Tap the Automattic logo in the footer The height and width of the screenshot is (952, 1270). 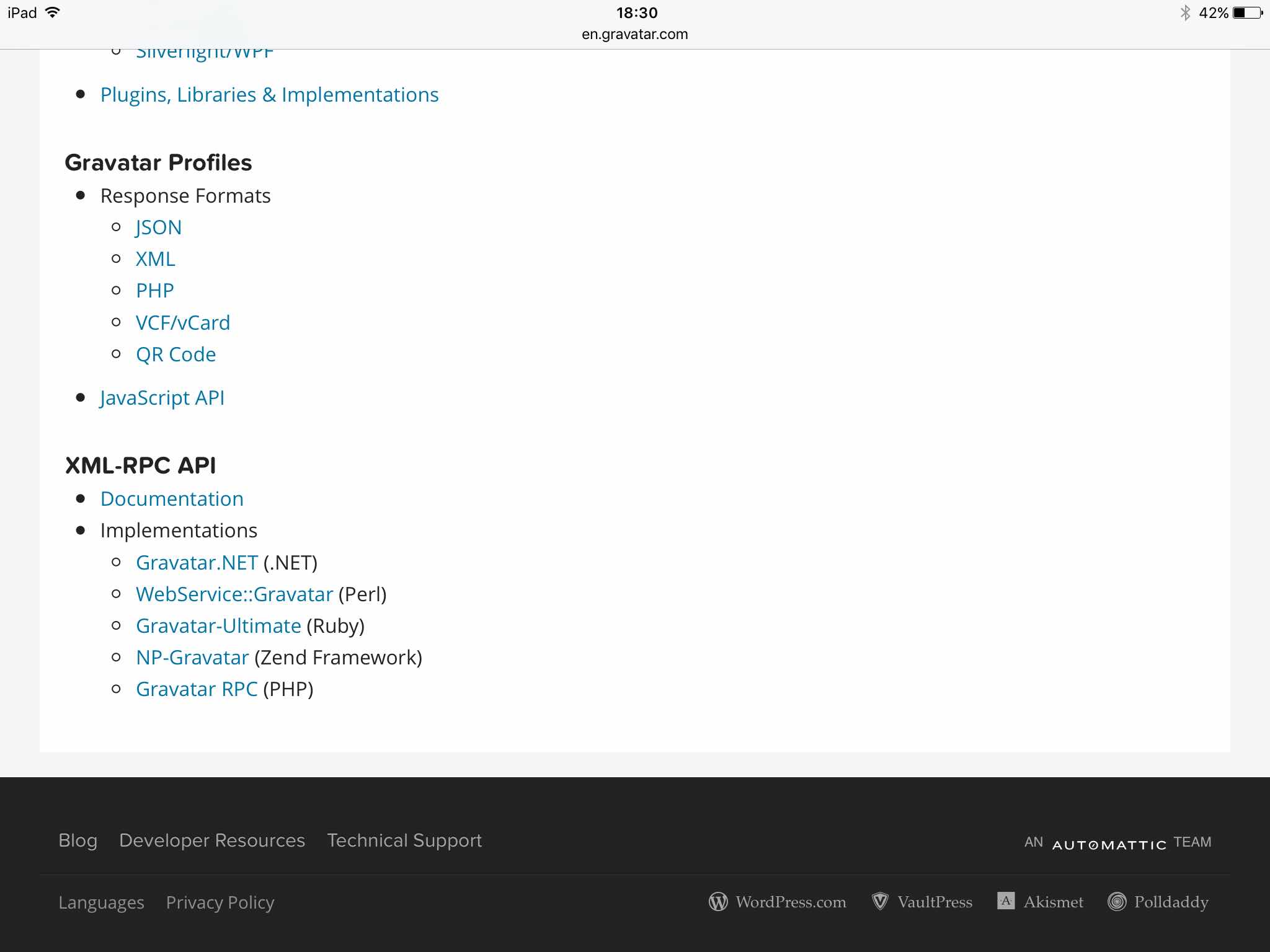[x=1109, y=844]
